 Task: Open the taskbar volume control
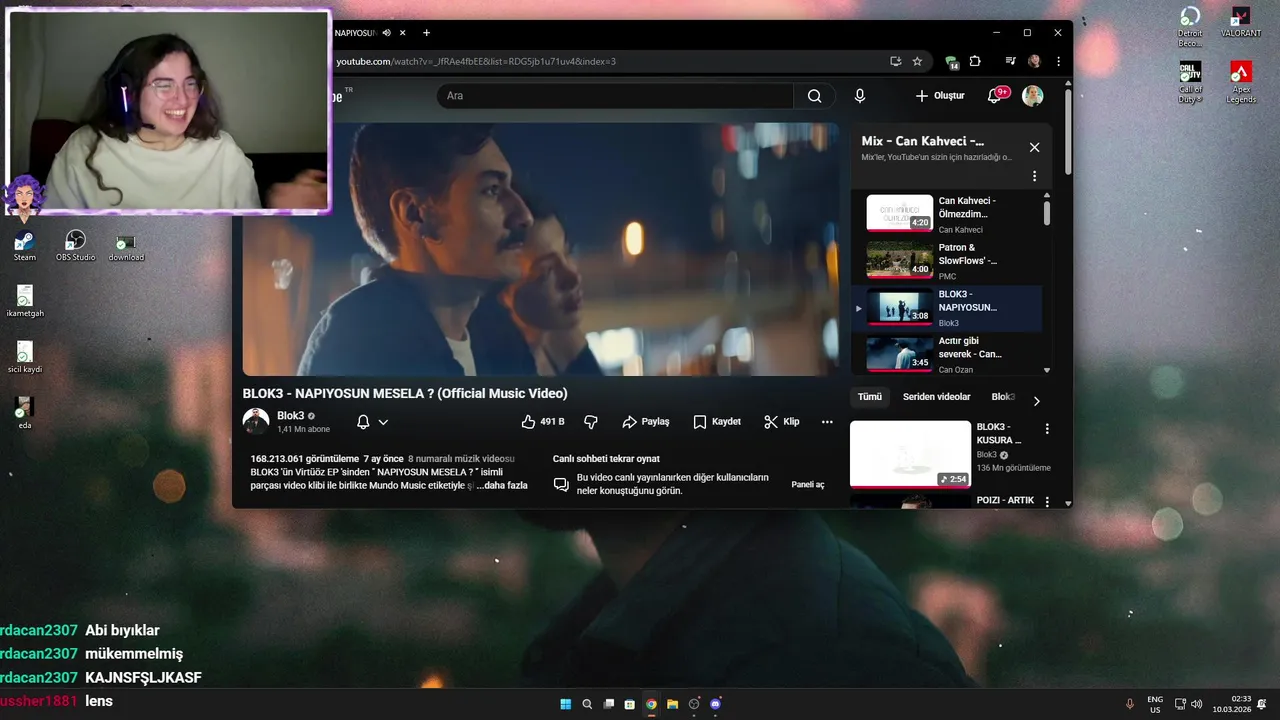[x=1197, y=704]
